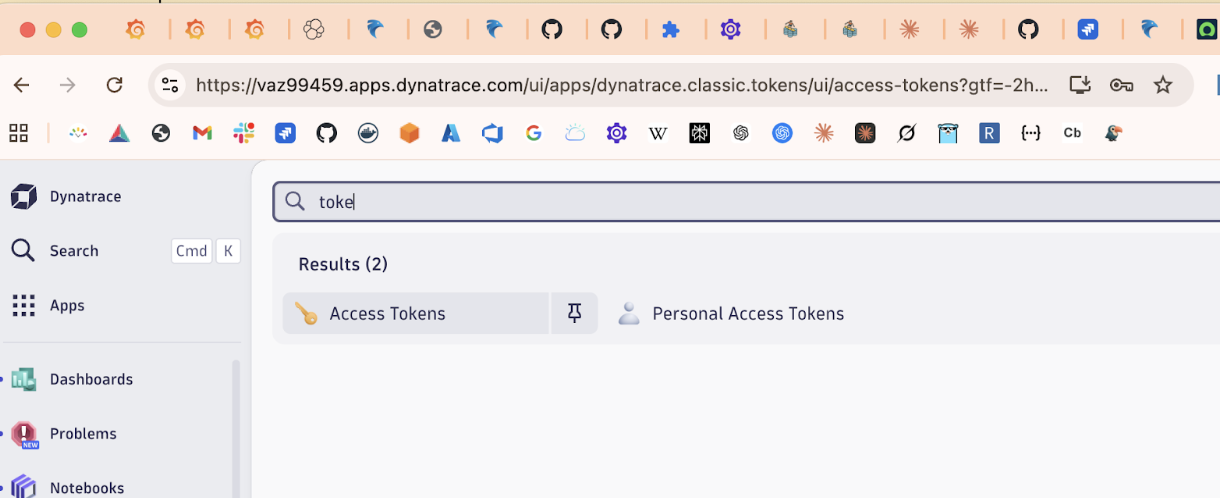Viewport: 1222px width, 498px height.
Task: Switch to the blue puzzle piece tab
Action: point(671,30)
